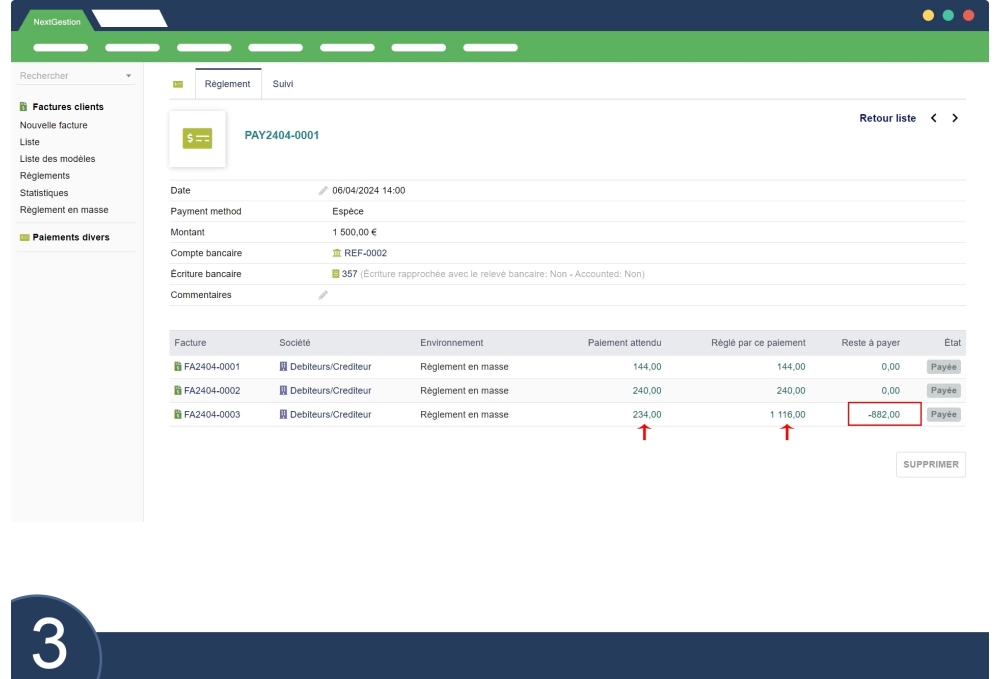Click the Paiements divers folder icon

[x=21, y=236]
